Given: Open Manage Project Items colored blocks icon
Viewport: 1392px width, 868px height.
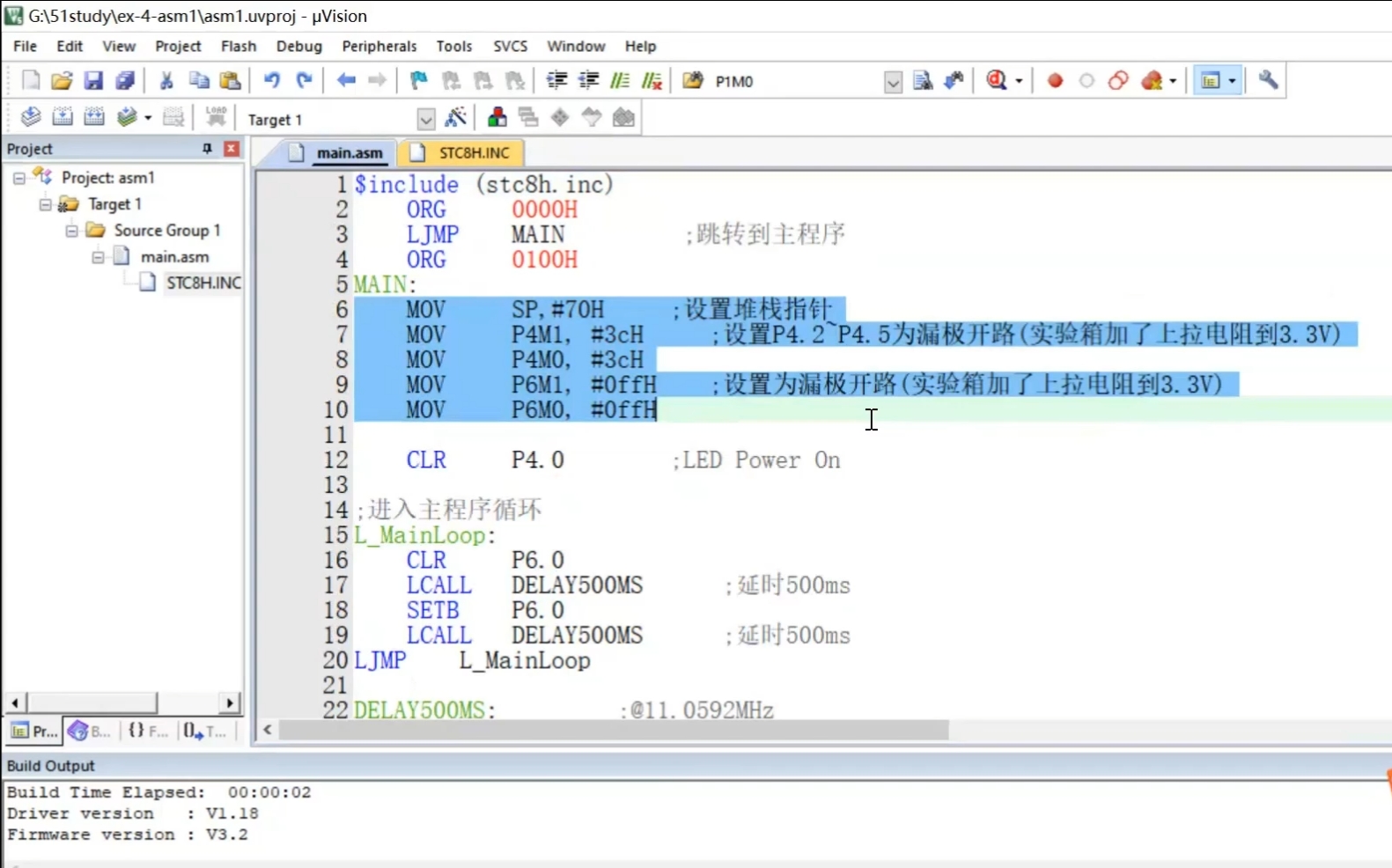Looking at the screenshot, I should (497, 118).
